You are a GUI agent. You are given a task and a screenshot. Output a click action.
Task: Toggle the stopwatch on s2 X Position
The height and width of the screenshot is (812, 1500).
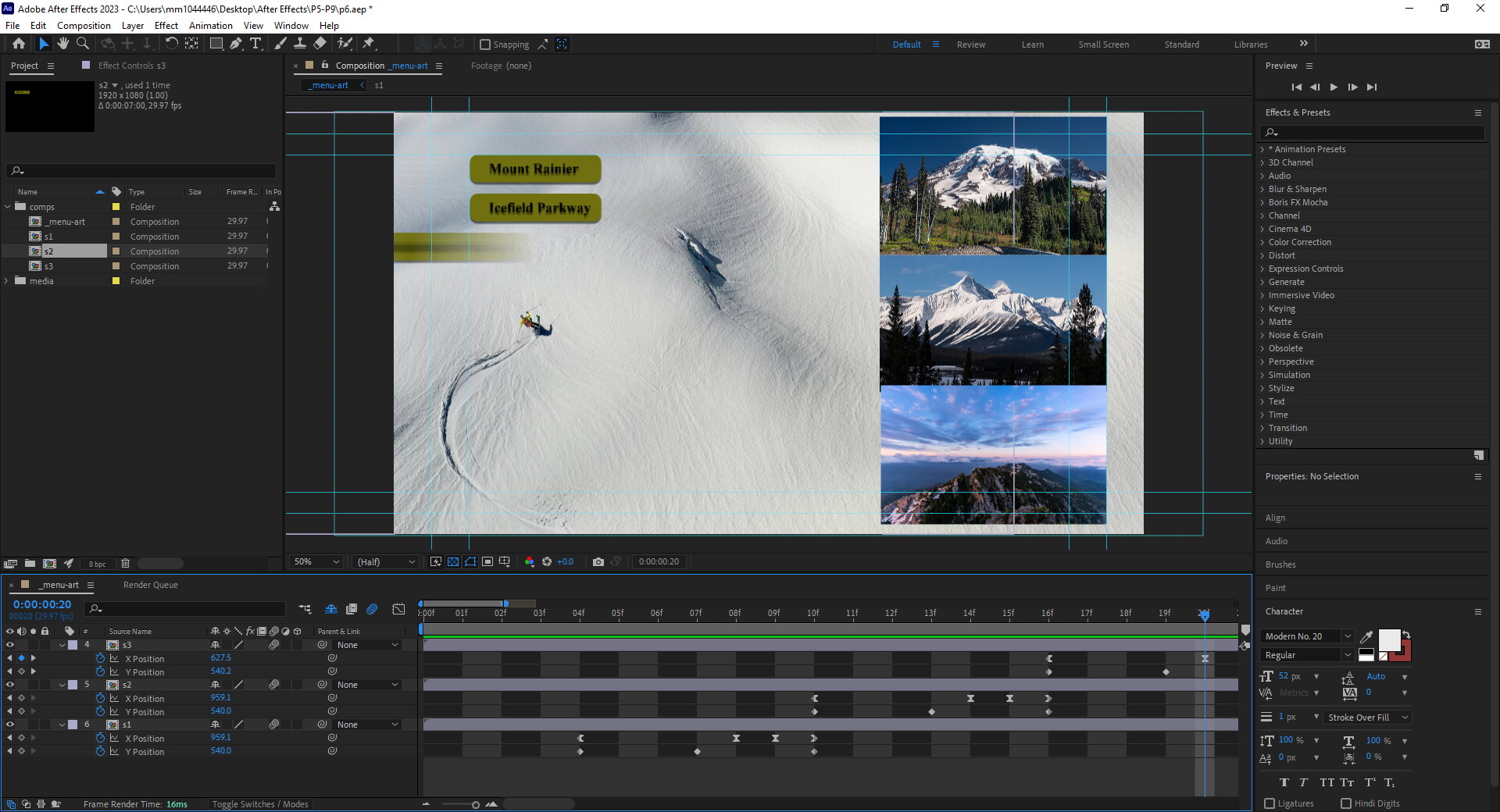(100, 698)
